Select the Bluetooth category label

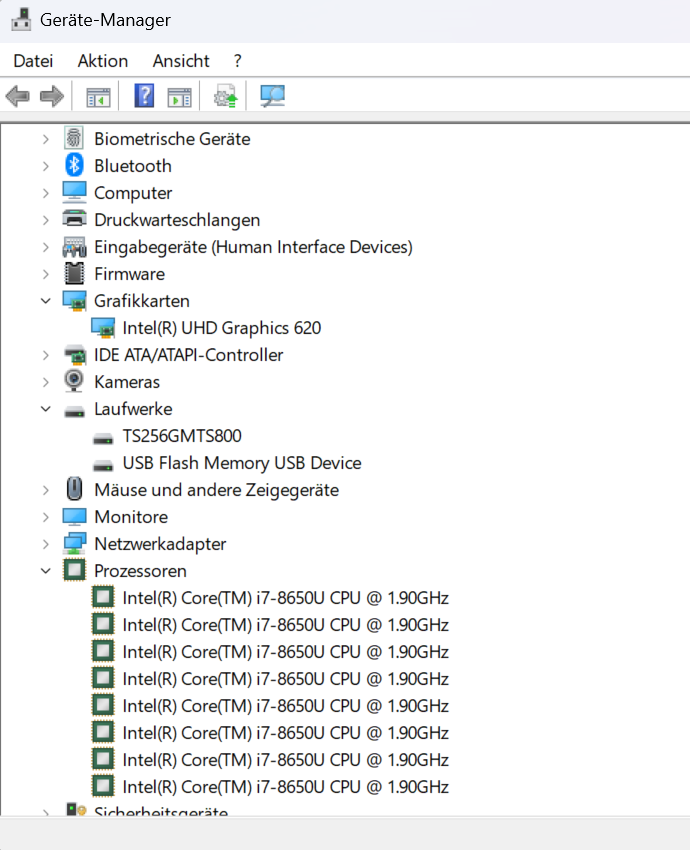[133, 166]
